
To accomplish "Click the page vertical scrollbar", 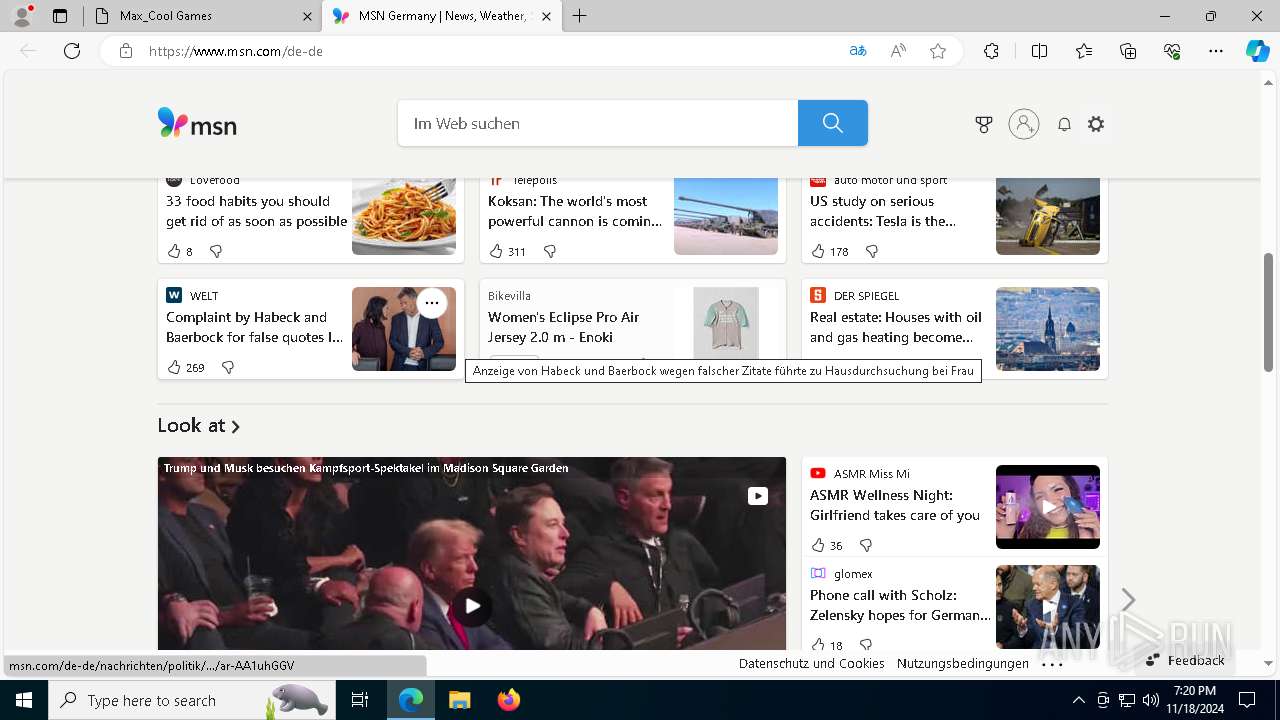I will [x=1269, y=311].
